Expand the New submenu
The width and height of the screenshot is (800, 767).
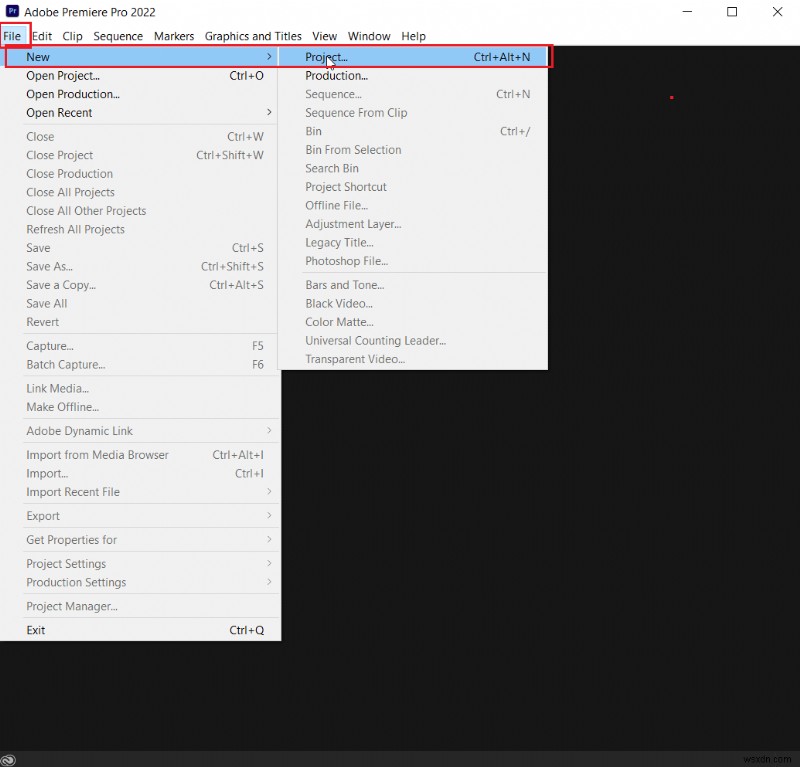coord(141,57)
